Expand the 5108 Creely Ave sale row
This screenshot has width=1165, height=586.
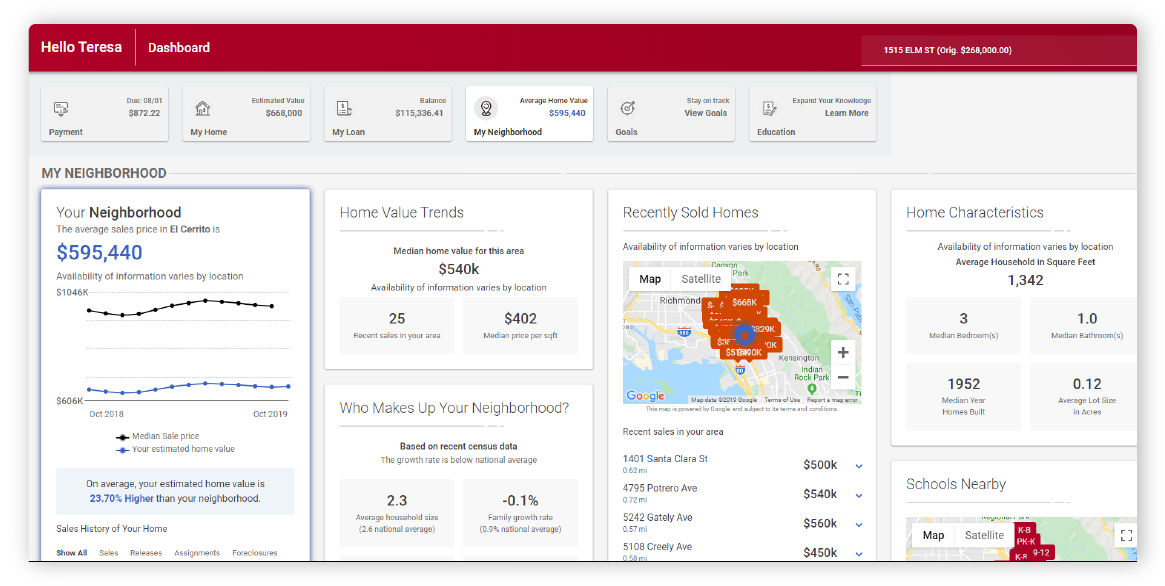859,553
